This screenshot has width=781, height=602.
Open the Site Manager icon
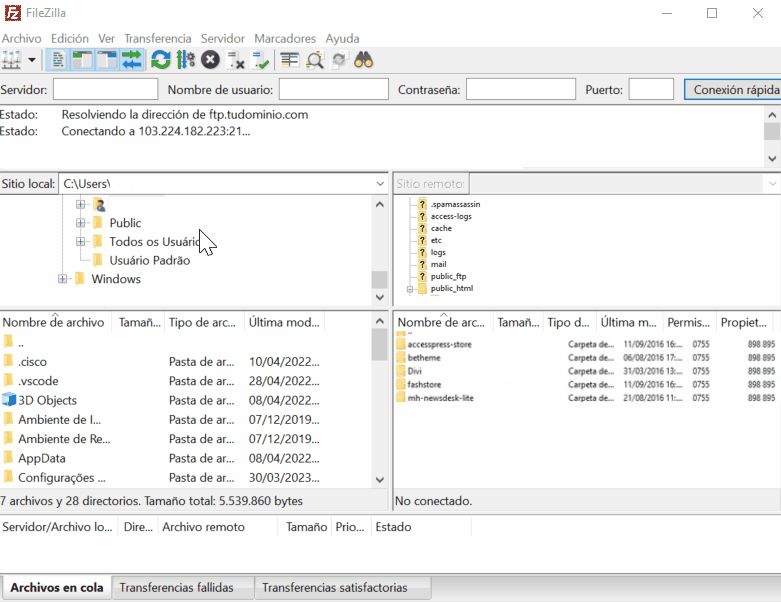tap(11, 60)
